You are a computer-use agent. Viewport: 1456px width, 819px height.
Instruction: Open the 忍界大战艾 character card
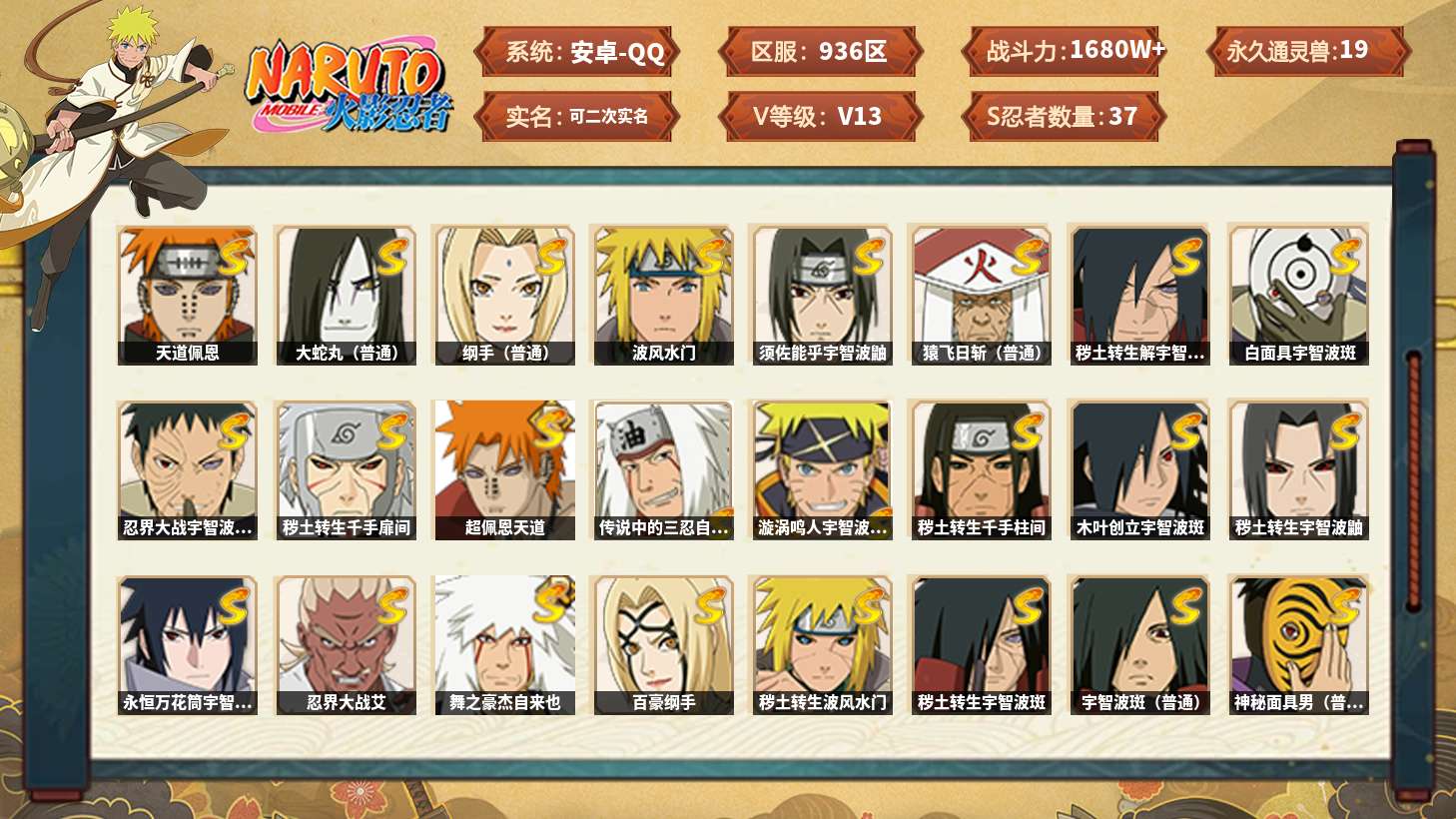click(x=346, y=645)
